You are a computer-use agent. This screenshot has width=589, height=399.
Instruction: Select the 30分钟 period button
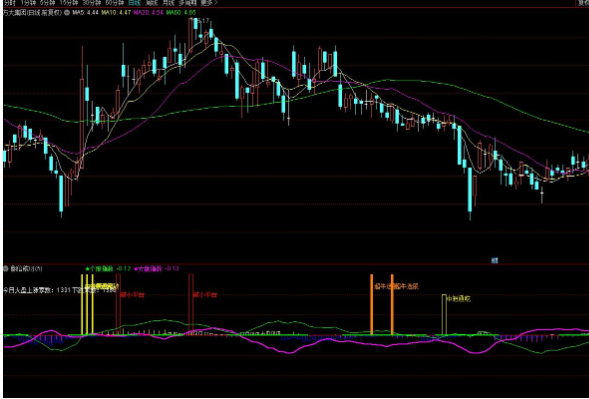click(x=92, y=3)
